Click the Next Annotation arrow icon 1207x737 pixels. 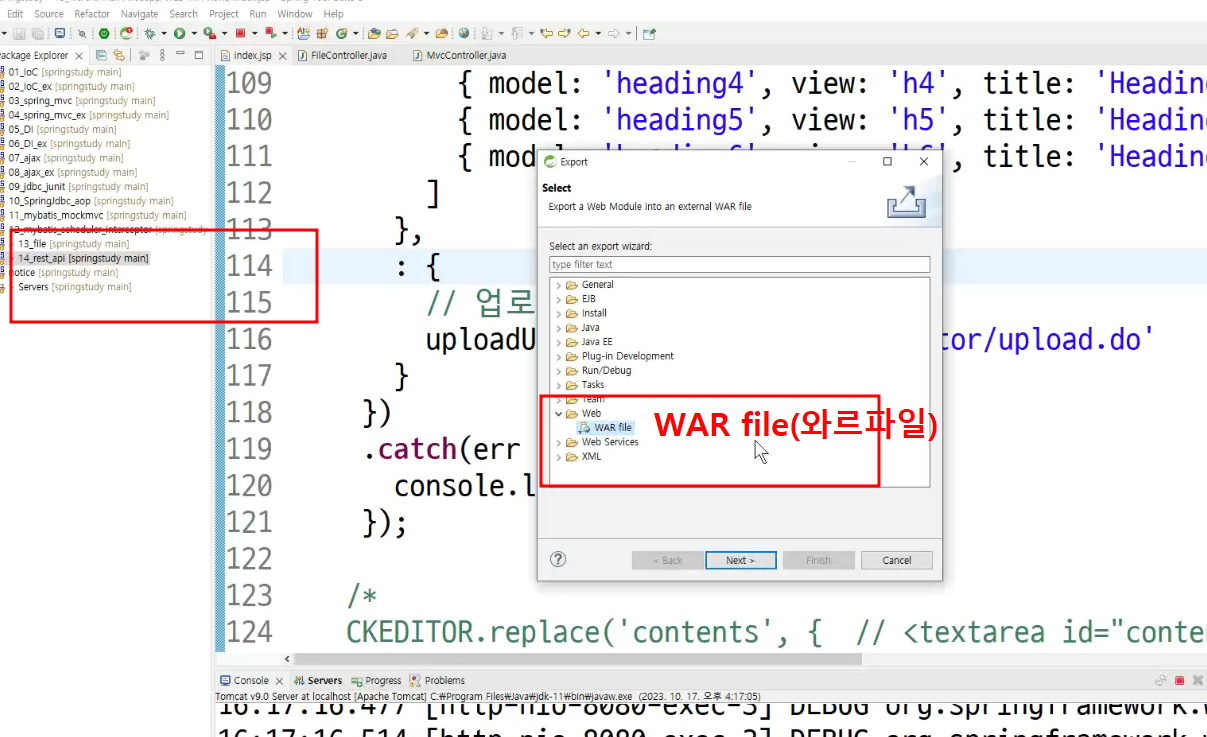coord(487,33)
